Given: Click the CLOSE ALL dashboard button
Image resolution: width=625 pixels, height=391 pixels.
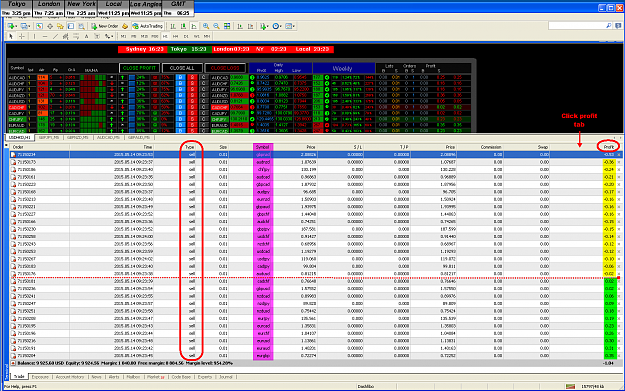Looking at the screenshot, I should click(x=182, y=68).
